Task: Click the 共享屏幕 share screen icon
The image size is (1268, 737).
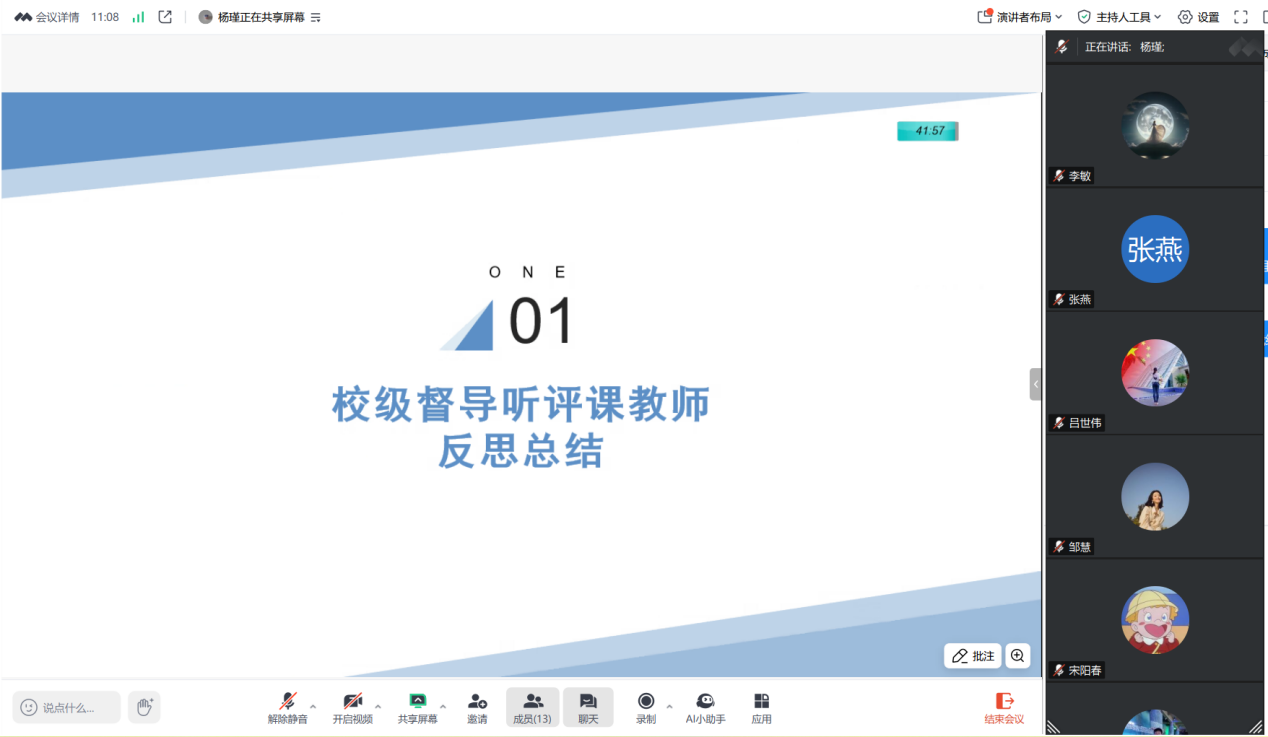Action: coord(418,701)
